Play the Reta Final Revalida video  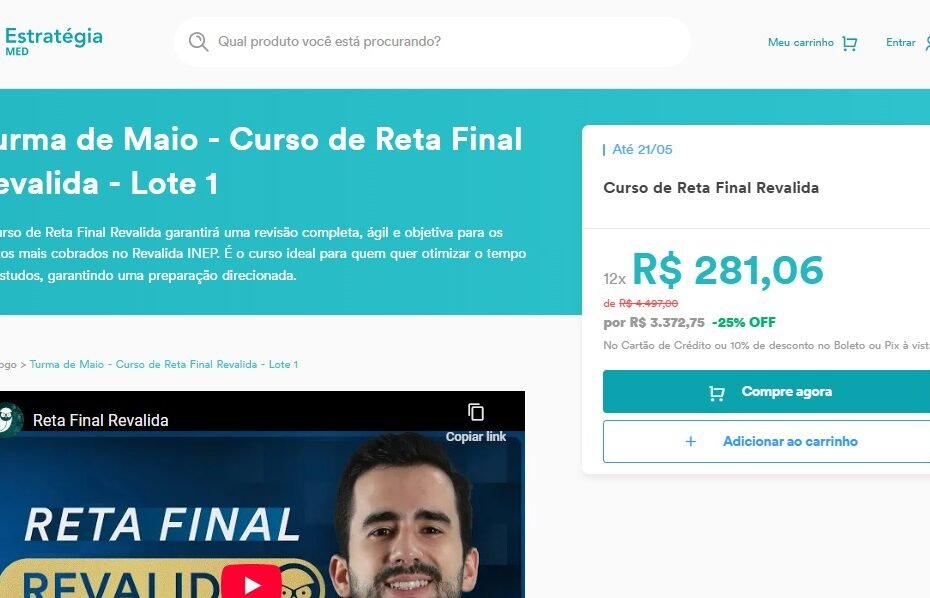click(x=251, y=584)
